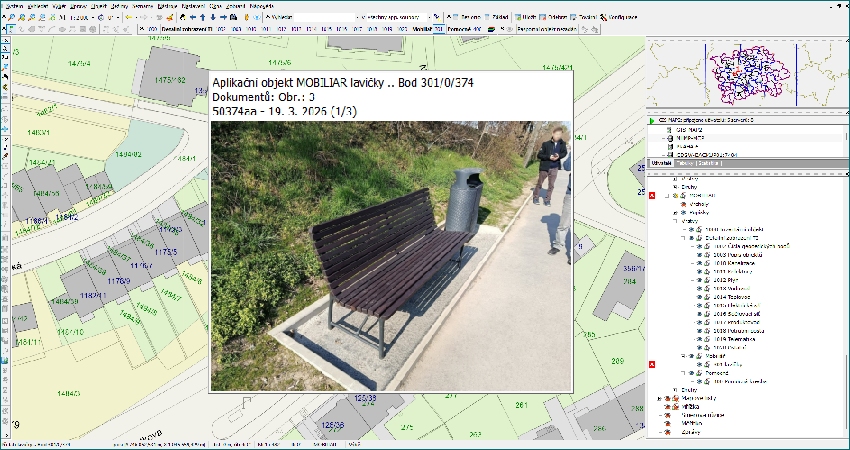The height and width of the screenshot is (450, 850).
Task: Click the binoculars search icon
Action: (x=234, y=17)
